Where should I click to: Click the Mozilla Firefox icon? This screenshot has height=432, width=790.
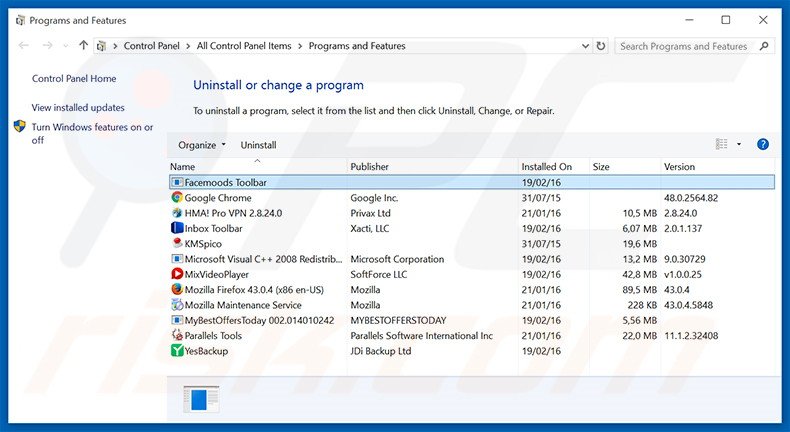click(x=177, y=289)
